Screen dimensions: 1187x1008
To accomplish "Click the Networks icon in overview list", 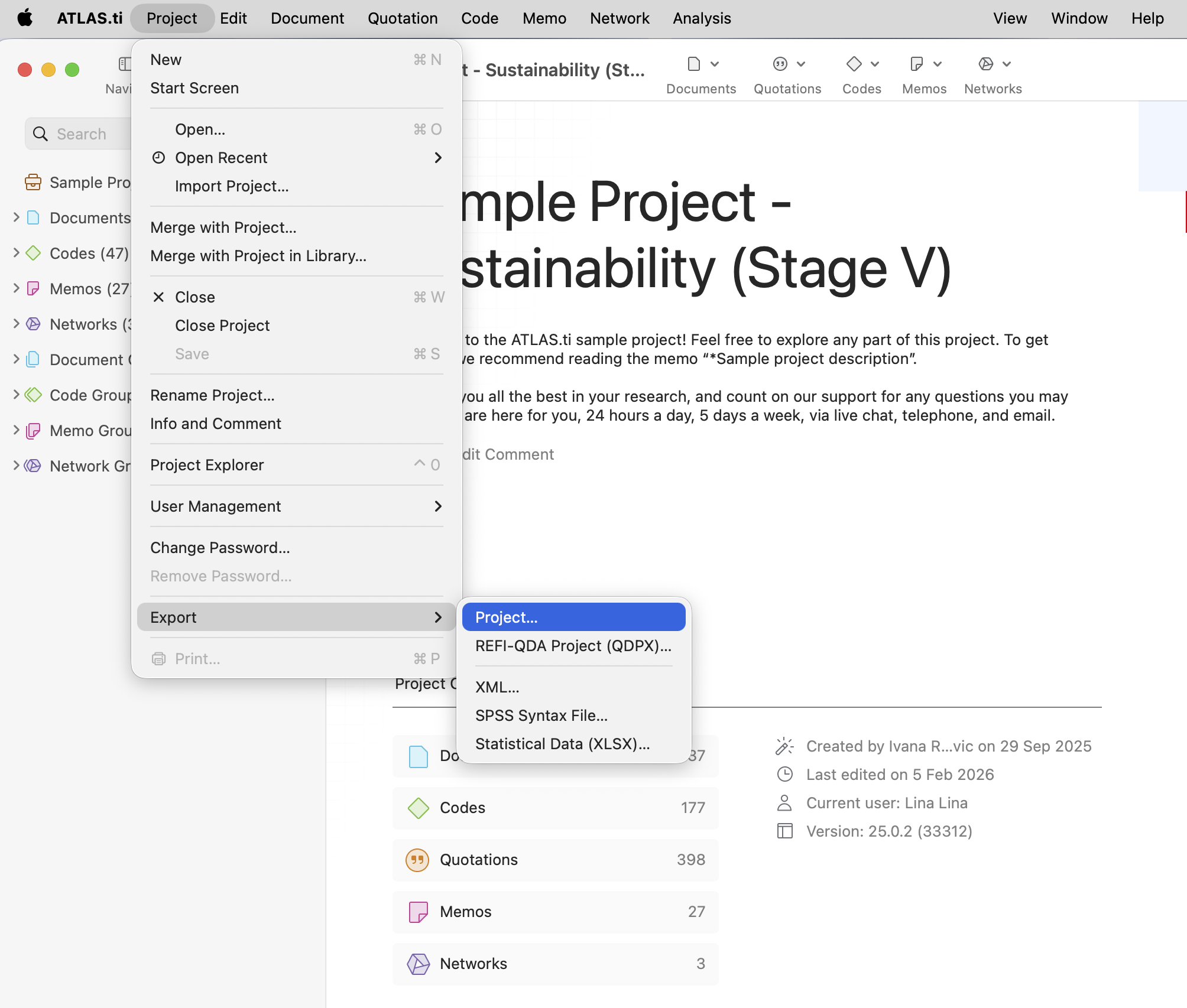I will [419, 964].
